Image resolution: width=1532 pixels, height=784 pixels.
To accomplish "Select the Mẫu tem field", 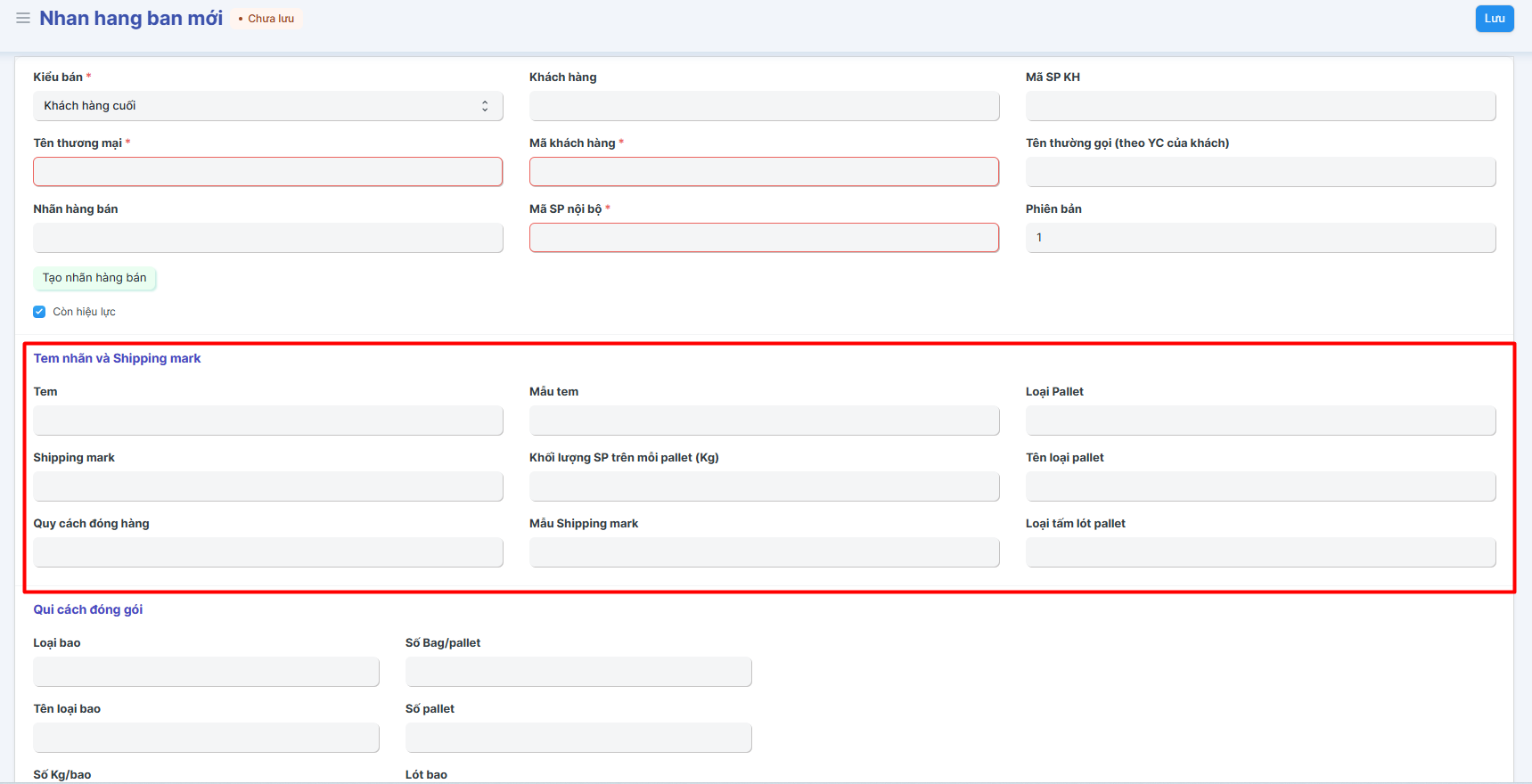I will pyautogui.click(x=764, y=421).
